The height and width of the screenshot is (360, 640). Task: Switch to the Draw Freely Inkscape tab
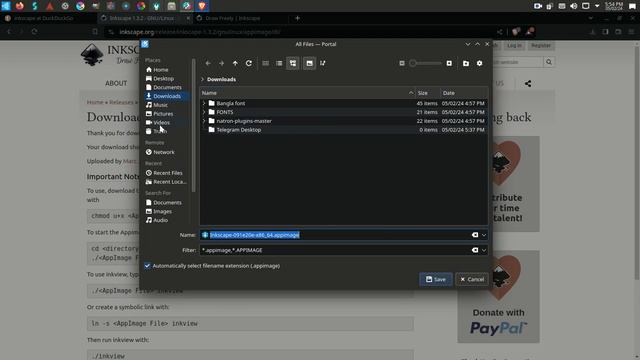233,18
